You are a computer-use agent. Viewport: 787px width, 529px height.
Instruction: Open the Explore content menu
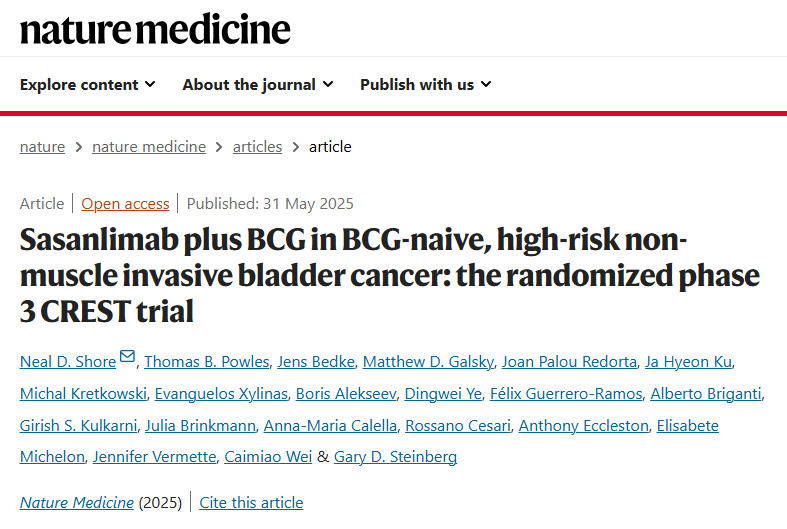(79, 85)
